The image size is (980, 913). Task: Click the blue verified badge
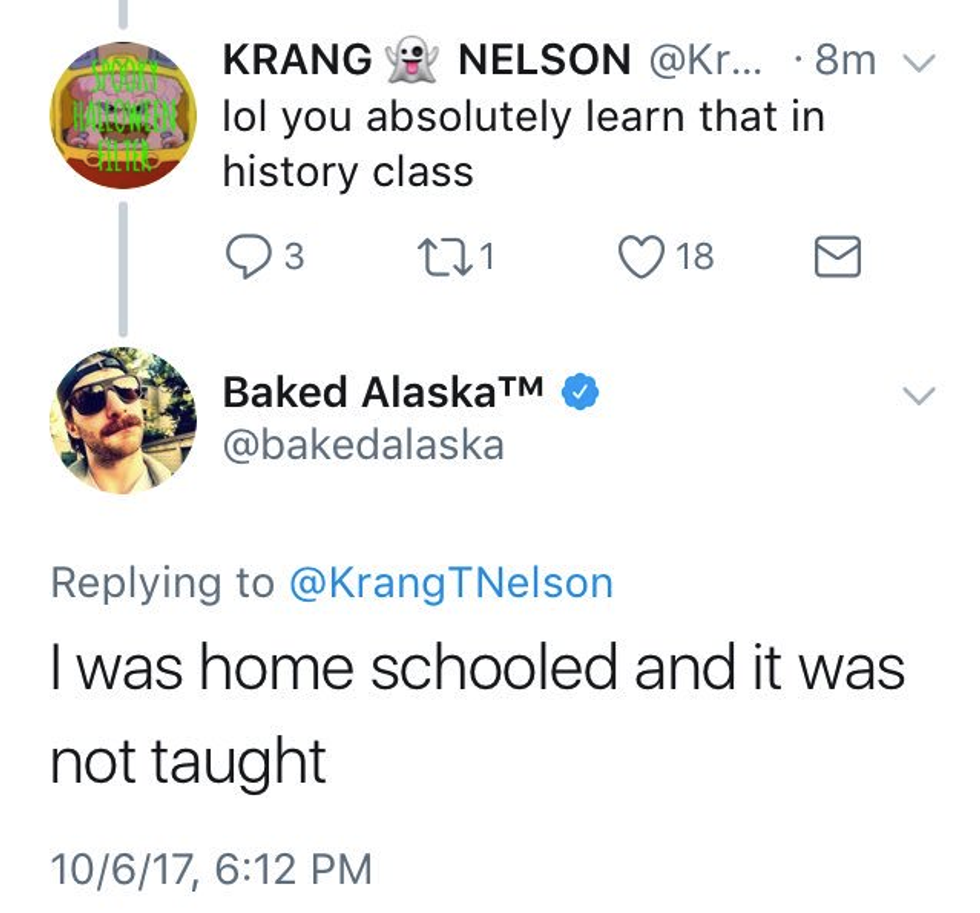pyautogui.click(x=580, y=393)
